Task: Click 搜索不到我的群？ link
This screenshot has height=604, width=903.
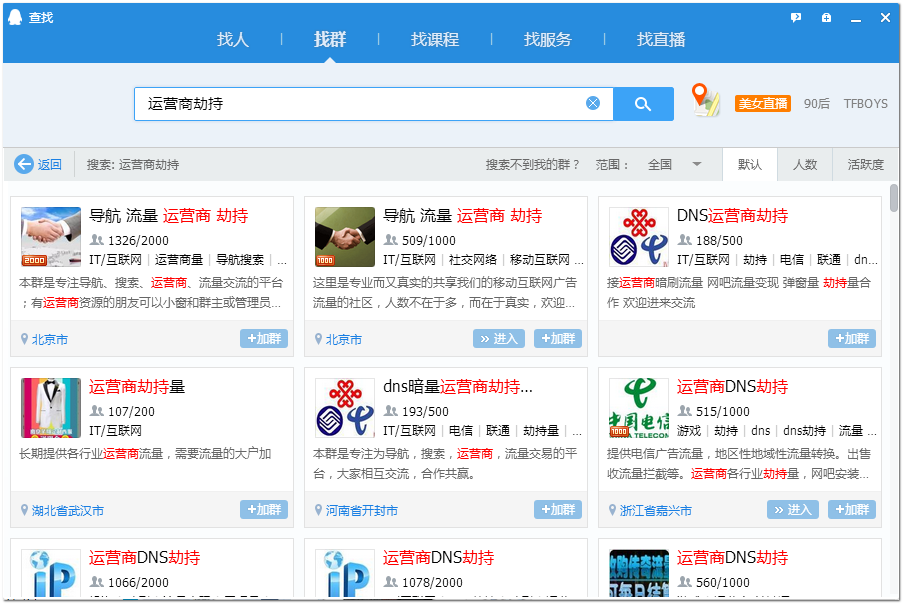Action: [x=532, y=165]
